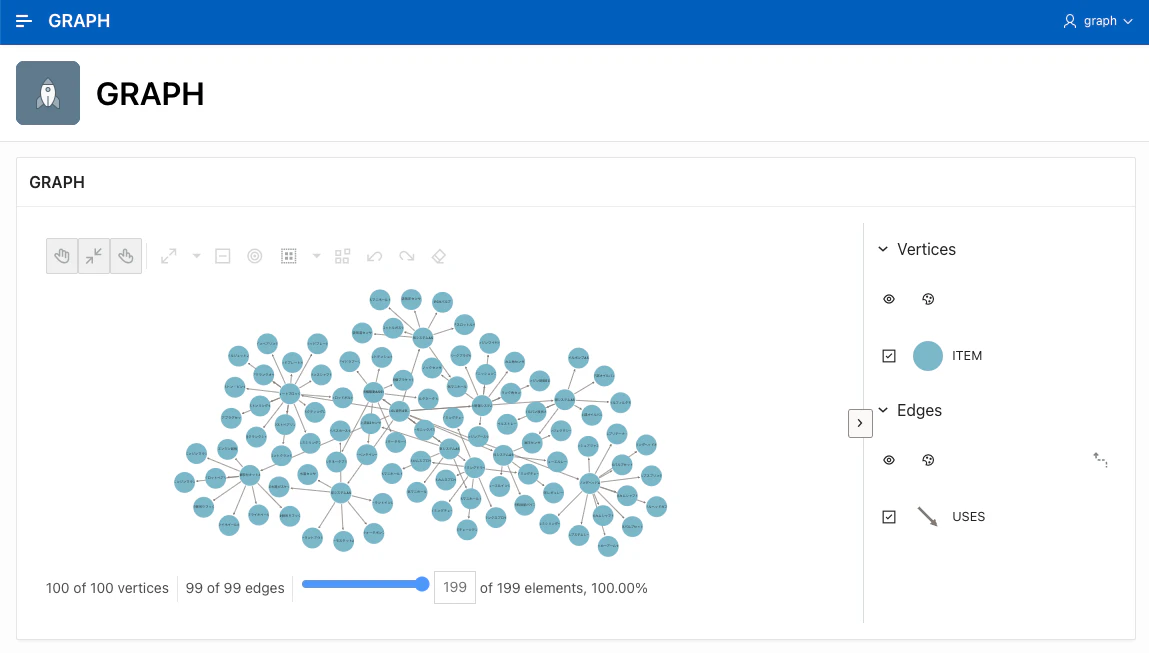Image resolution: width=1149 pixels, height=653 pixels.
Task: Click the concentric circles focus icon
Action: [254, 257]
